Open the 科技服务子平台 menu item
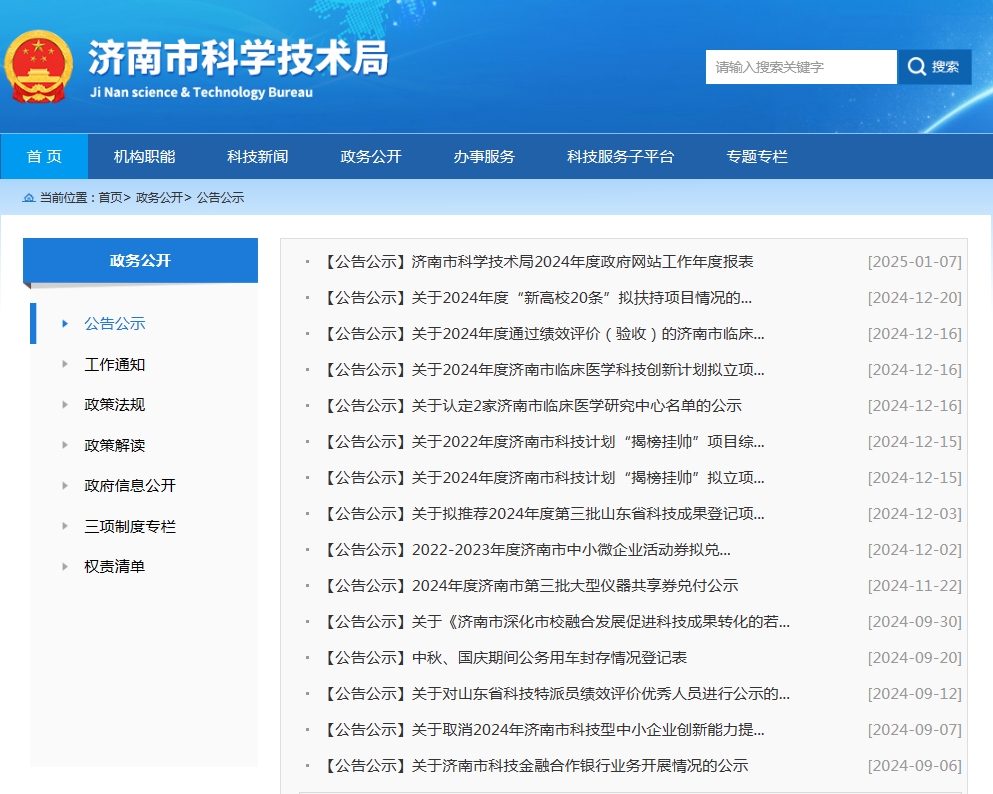The width and height of the screenshot is (993, 794). coord(620,157)
